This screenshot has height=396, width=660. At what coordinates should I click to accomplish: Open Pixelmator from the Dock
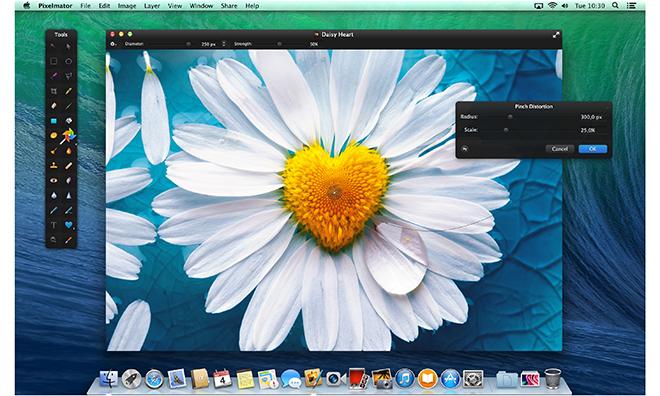point(313,378)
